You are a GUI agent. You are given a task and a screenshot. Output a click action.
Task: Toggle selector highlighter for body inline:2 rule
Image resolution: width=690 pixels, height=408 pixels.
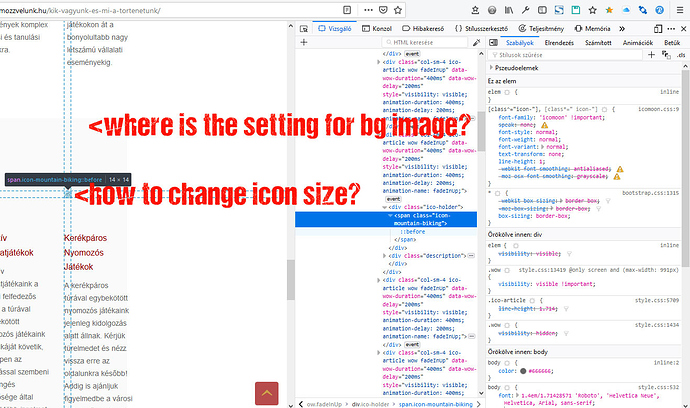507,363
